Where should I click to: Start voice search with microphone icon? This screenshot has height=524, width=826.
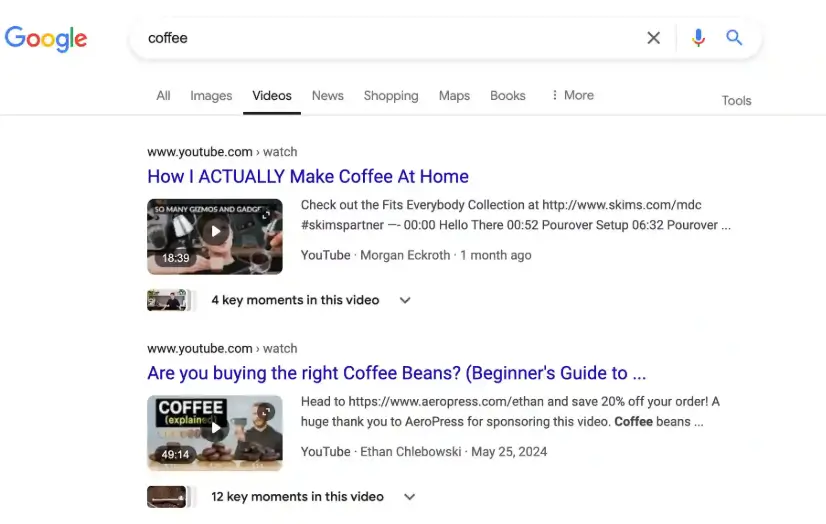click(698, 38)
